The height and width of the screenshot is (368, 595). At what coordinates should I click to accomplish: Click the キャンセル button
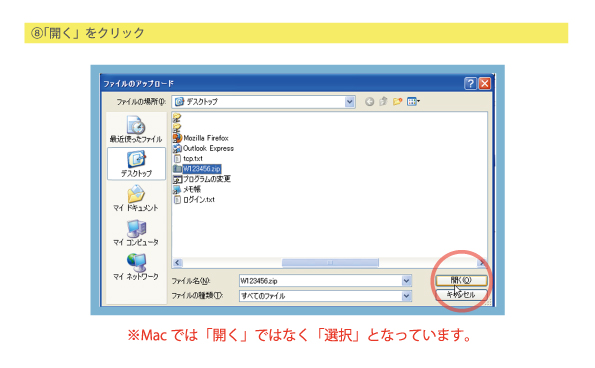pos(461,294)
